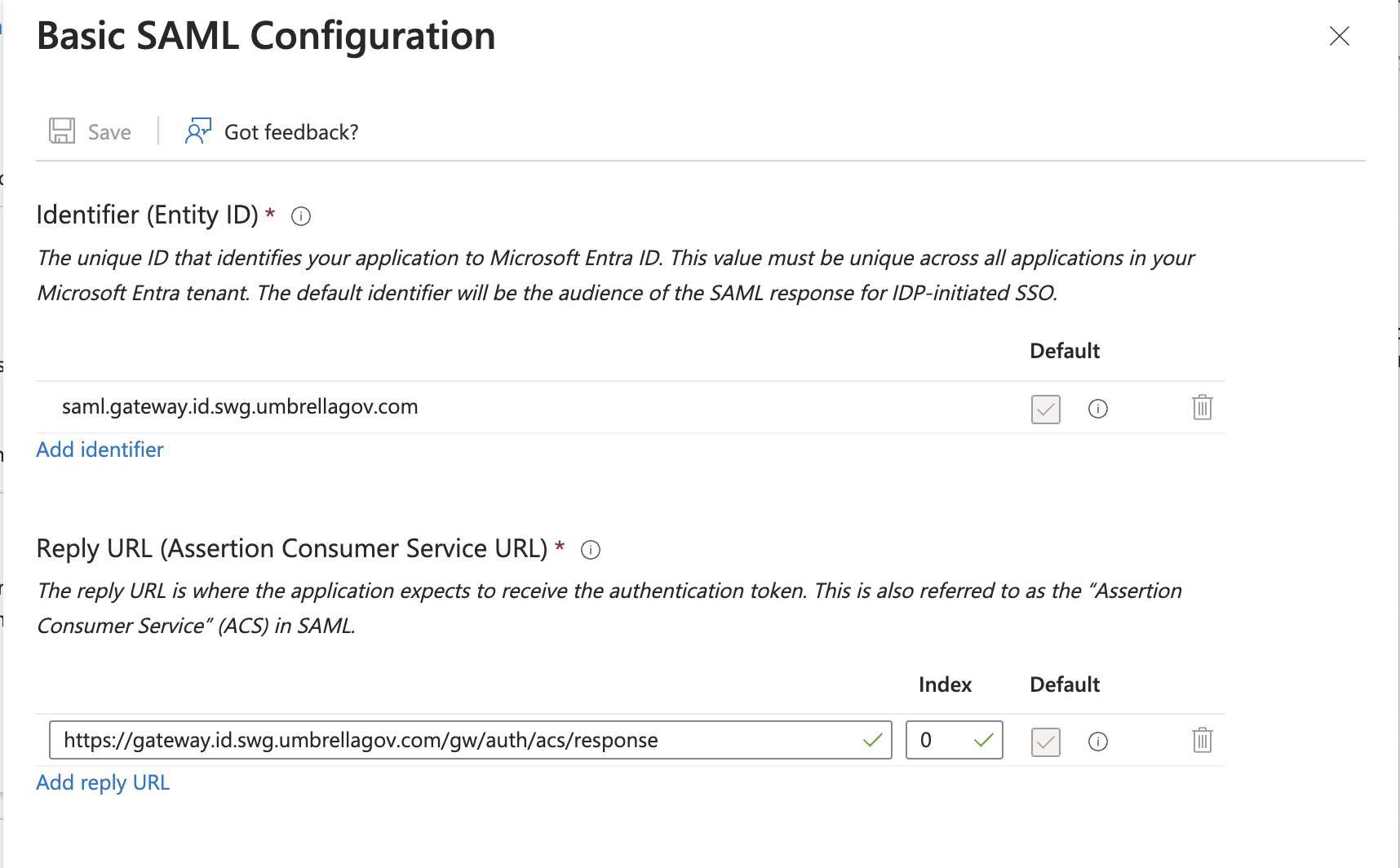Click info icon next to reply URL default checkbox
The width and height of the screenshot is (1400, 868).
(x=1098, y=742)
